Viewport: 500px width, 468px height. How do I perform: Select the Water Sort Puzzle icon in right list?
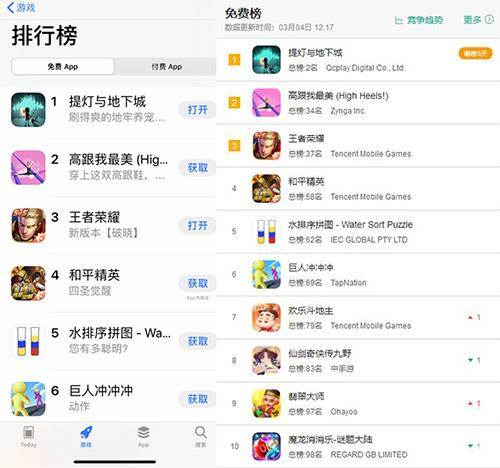click(x=266, y=231)
